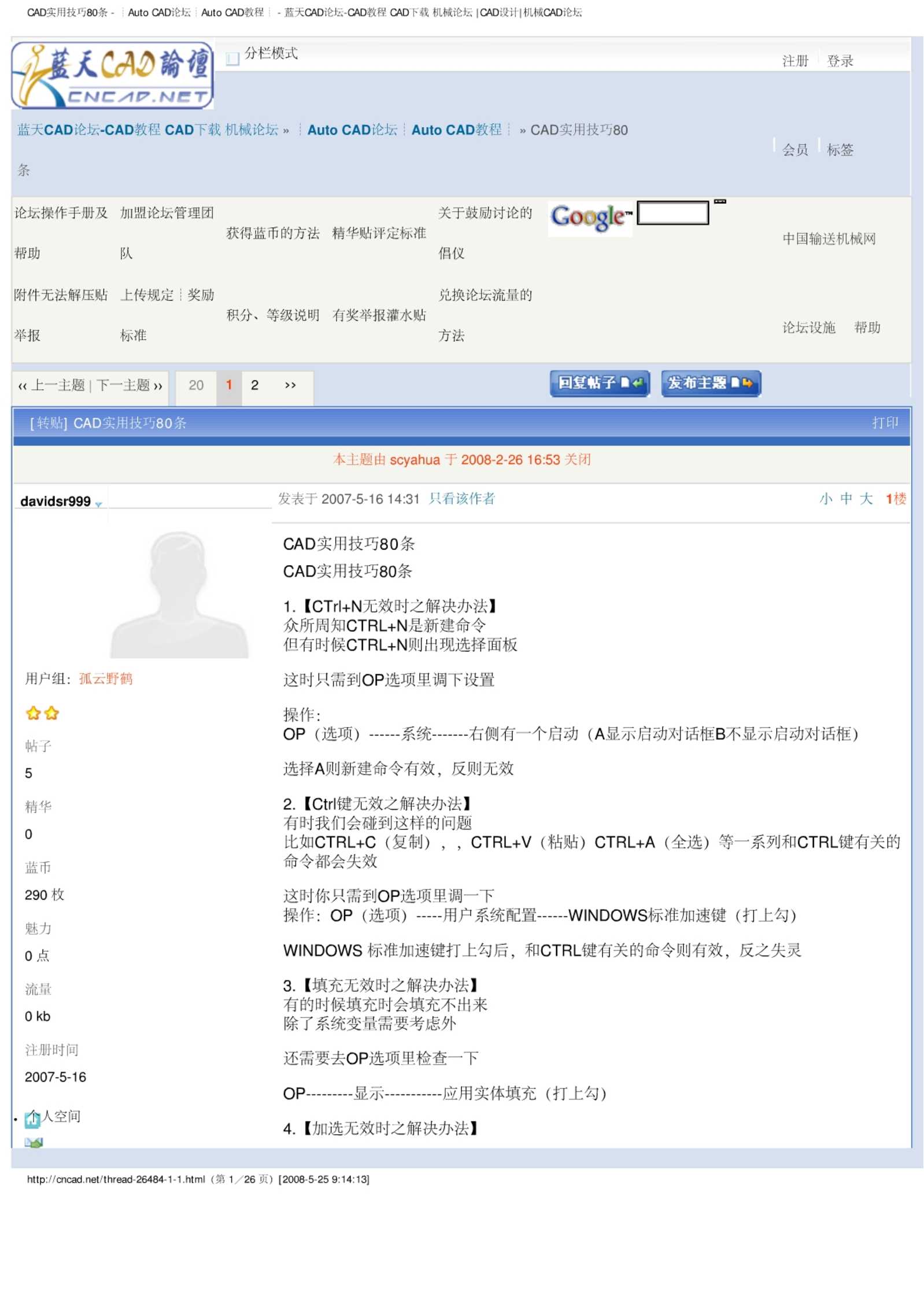Open 会员 members link
Screen dimensions: 924x1299
click(x=795, y=150)
